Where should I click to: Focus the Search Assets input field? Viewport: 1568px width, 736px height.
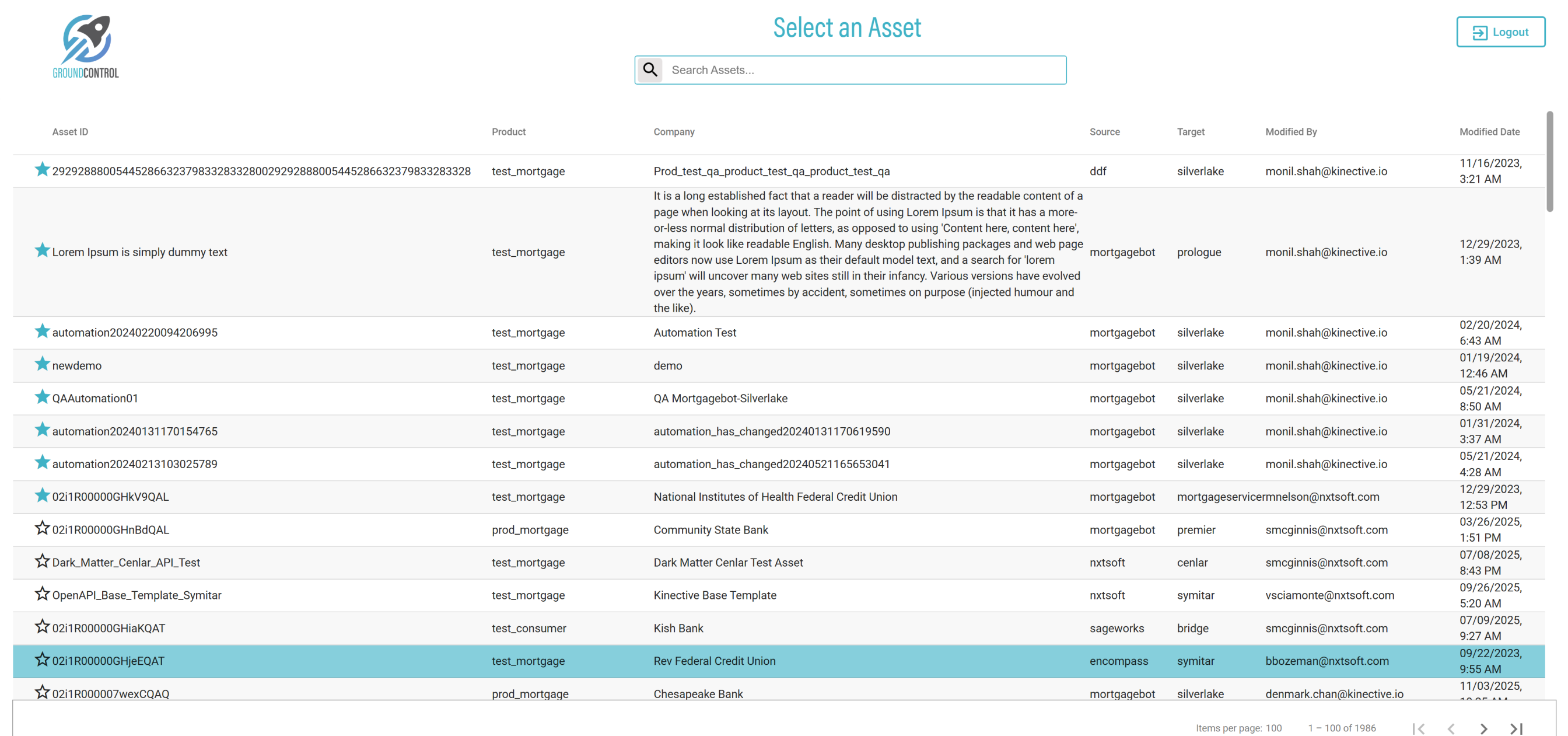pyautogui.click(x=863, y=70)
